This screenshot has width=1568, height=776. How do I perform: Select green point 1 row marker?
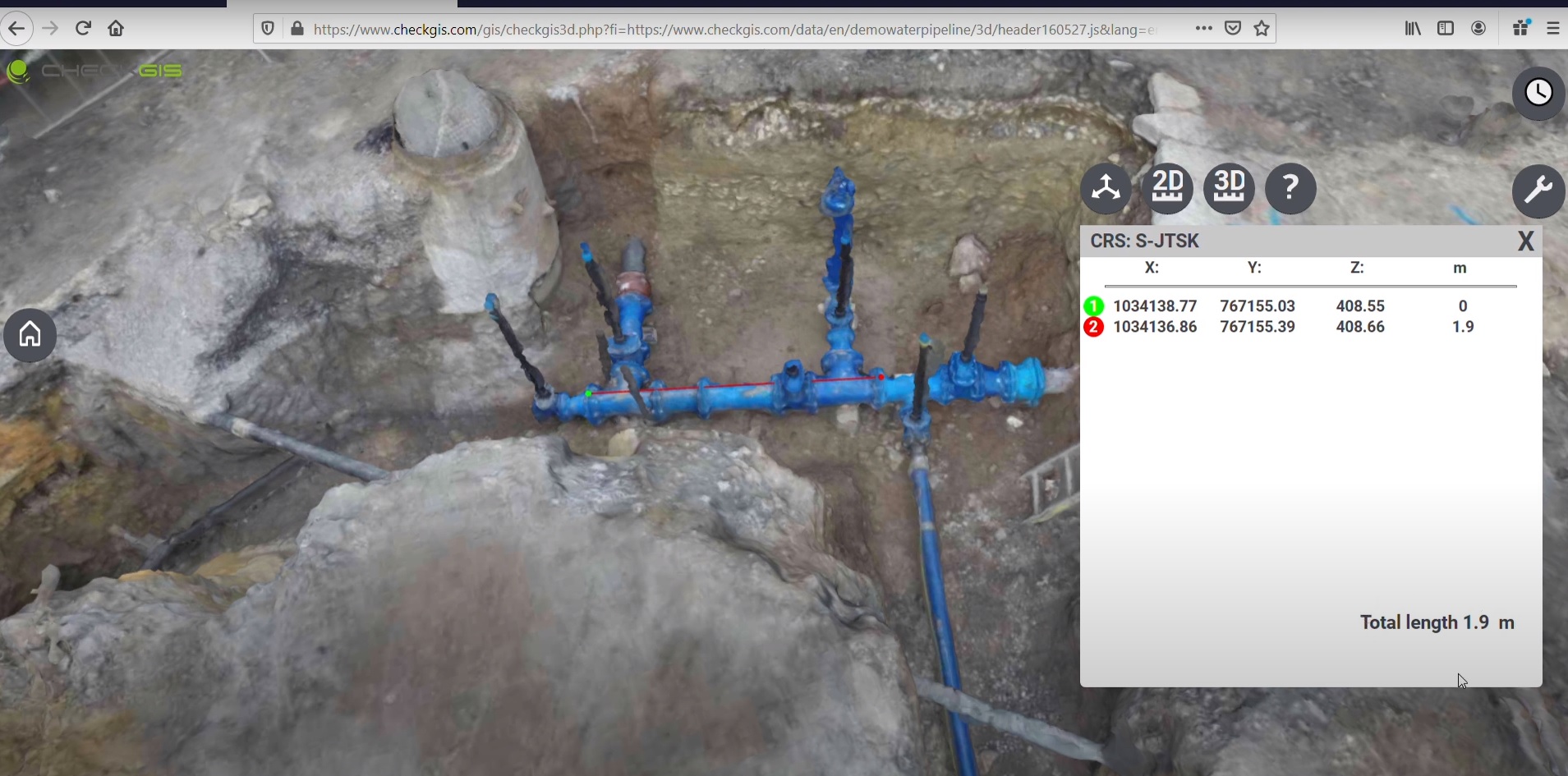coord(1093,306)
